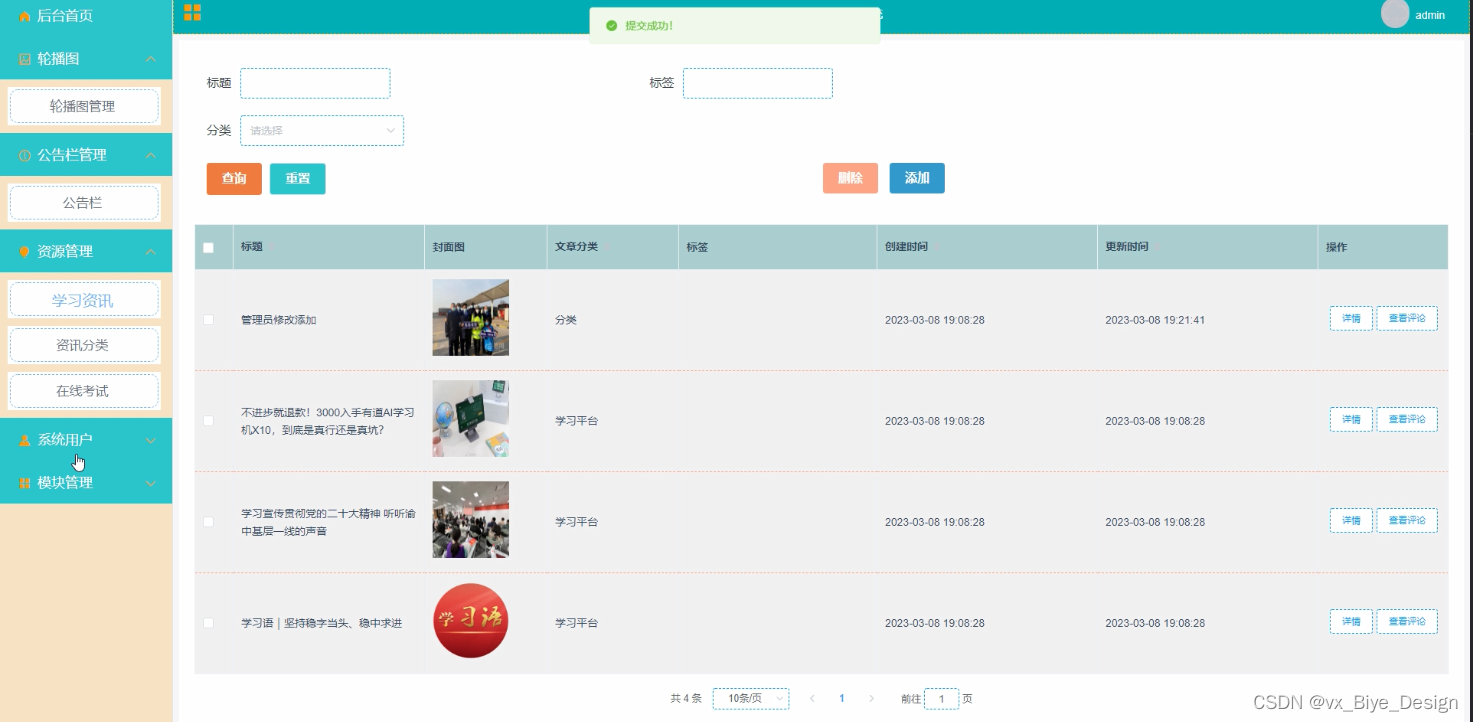Image resolution: width=1473 pixels, height=722 pixels.
Task: Click the 删除 button
Action: (x=850, y=178)
